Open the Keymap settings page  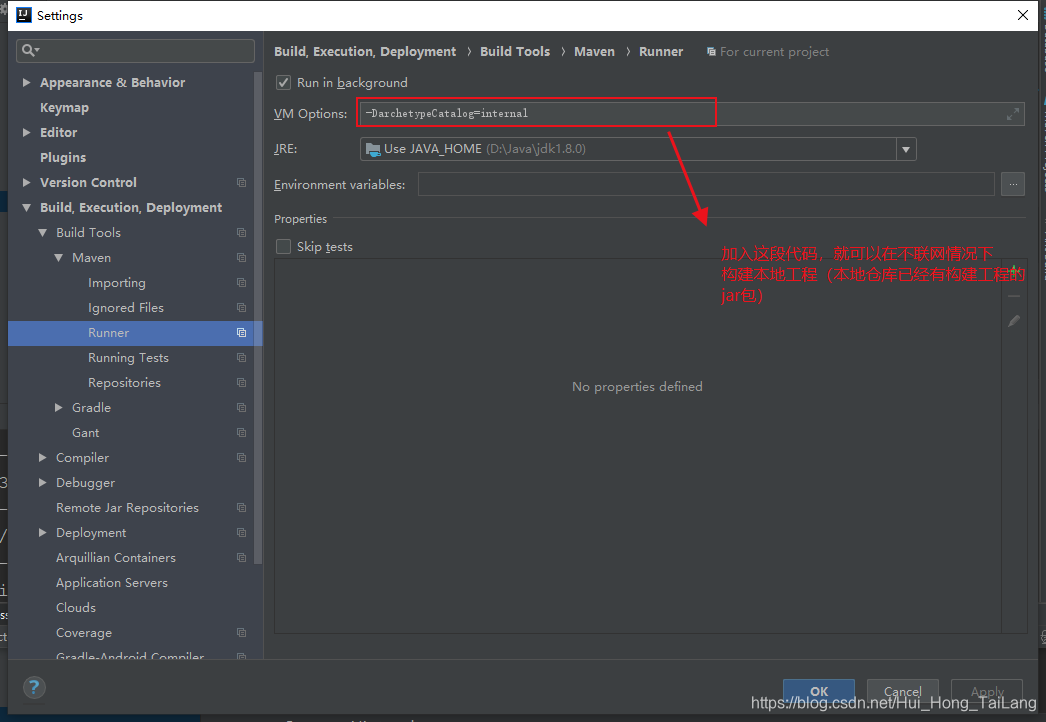tap(64, 107)
